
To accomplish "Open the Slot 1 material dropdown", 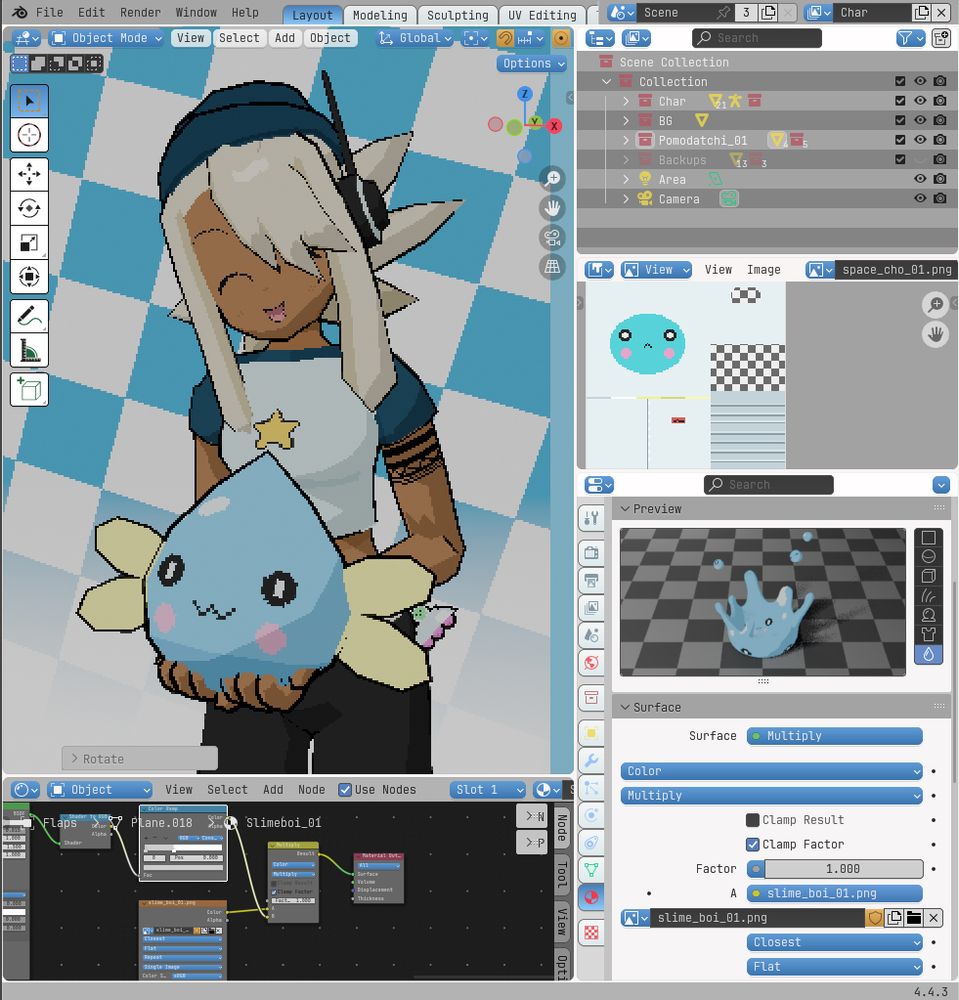I will pos(488,790).
